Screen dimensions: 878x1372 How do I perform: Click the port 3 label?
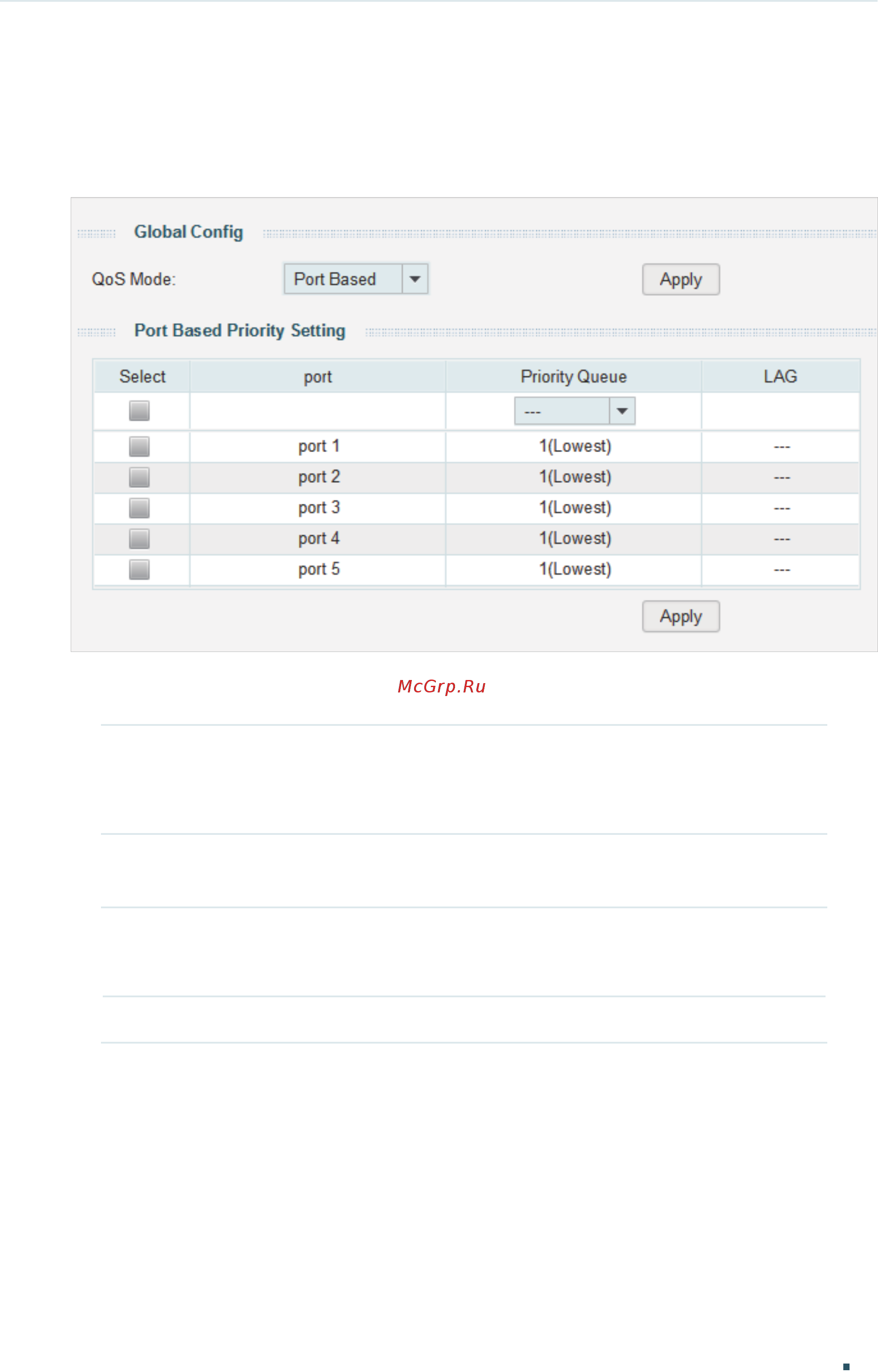pos(319,508)
